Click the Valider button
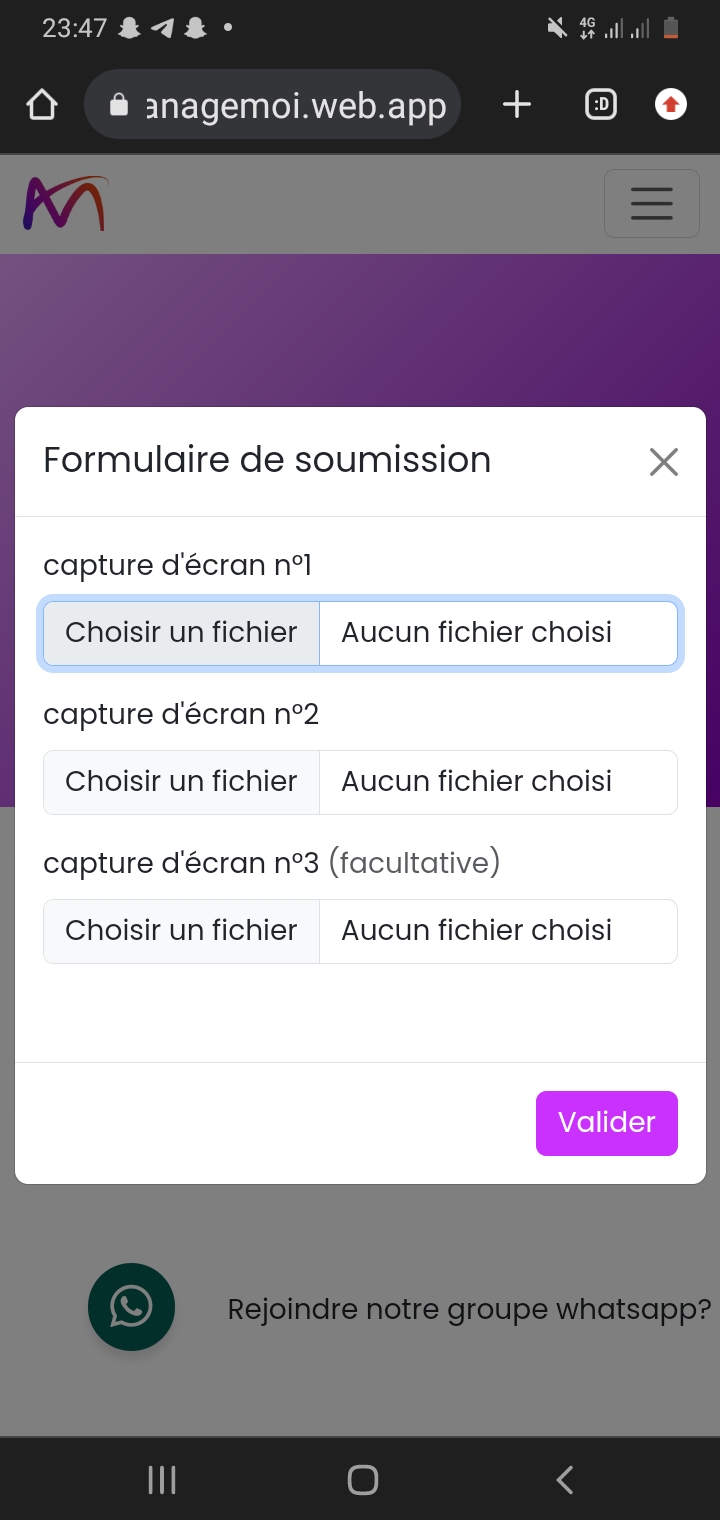This screenshot has width=720, height=1520. pyautogui.click(x=606, y=1123)
